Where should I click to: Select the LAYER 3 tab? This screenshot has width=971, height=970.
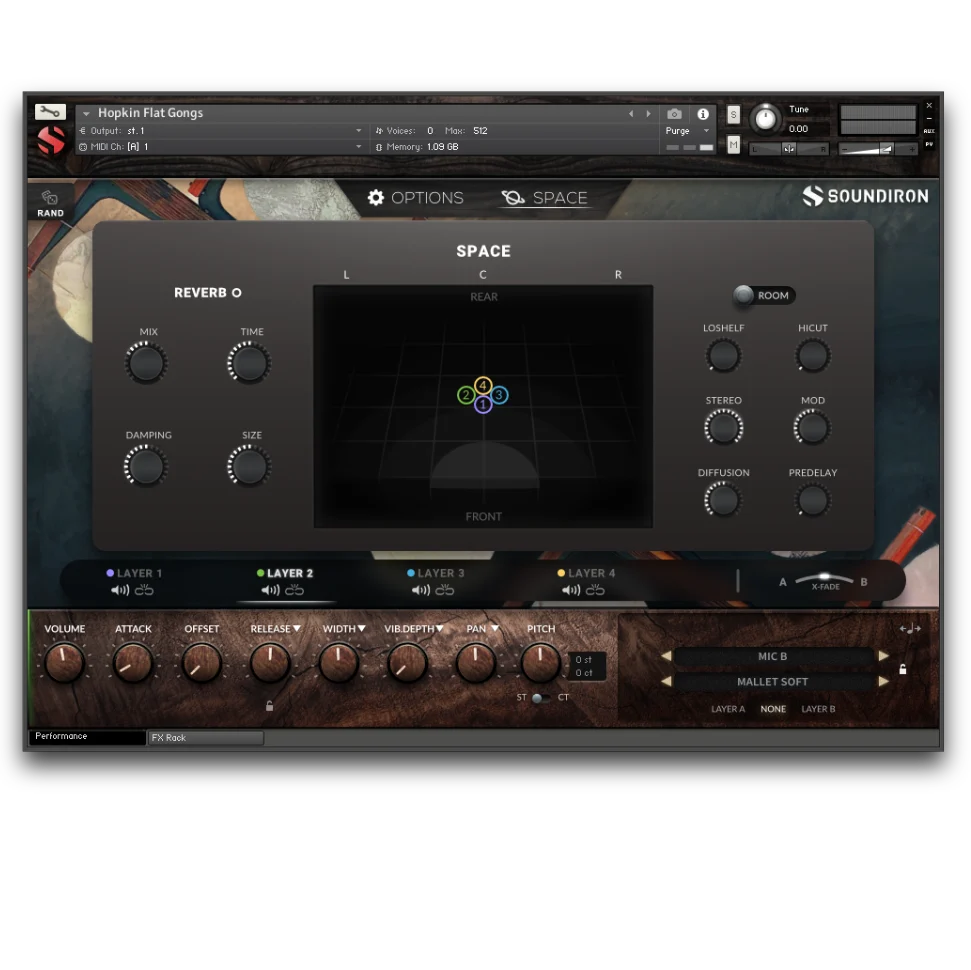point(435,574)
